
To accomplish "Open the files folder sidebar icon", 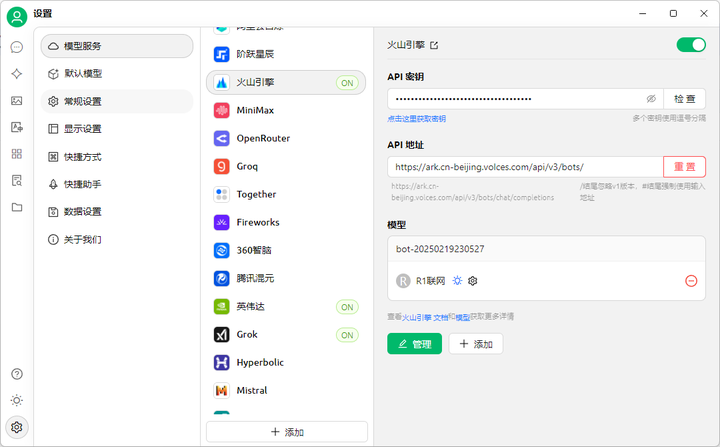I will click(17, 207).
